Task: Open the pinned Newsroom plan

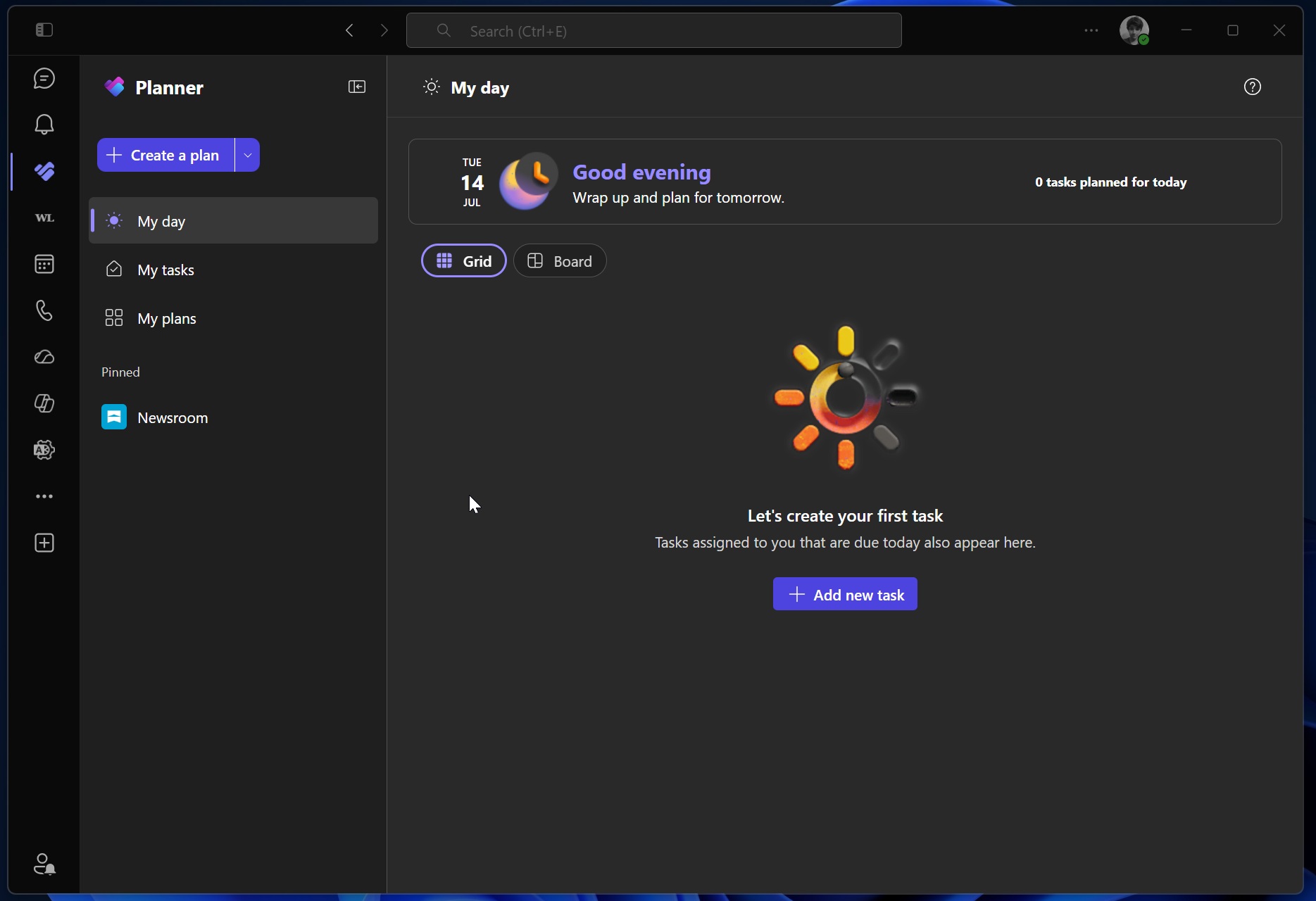Action: click(x=233, y=417)
